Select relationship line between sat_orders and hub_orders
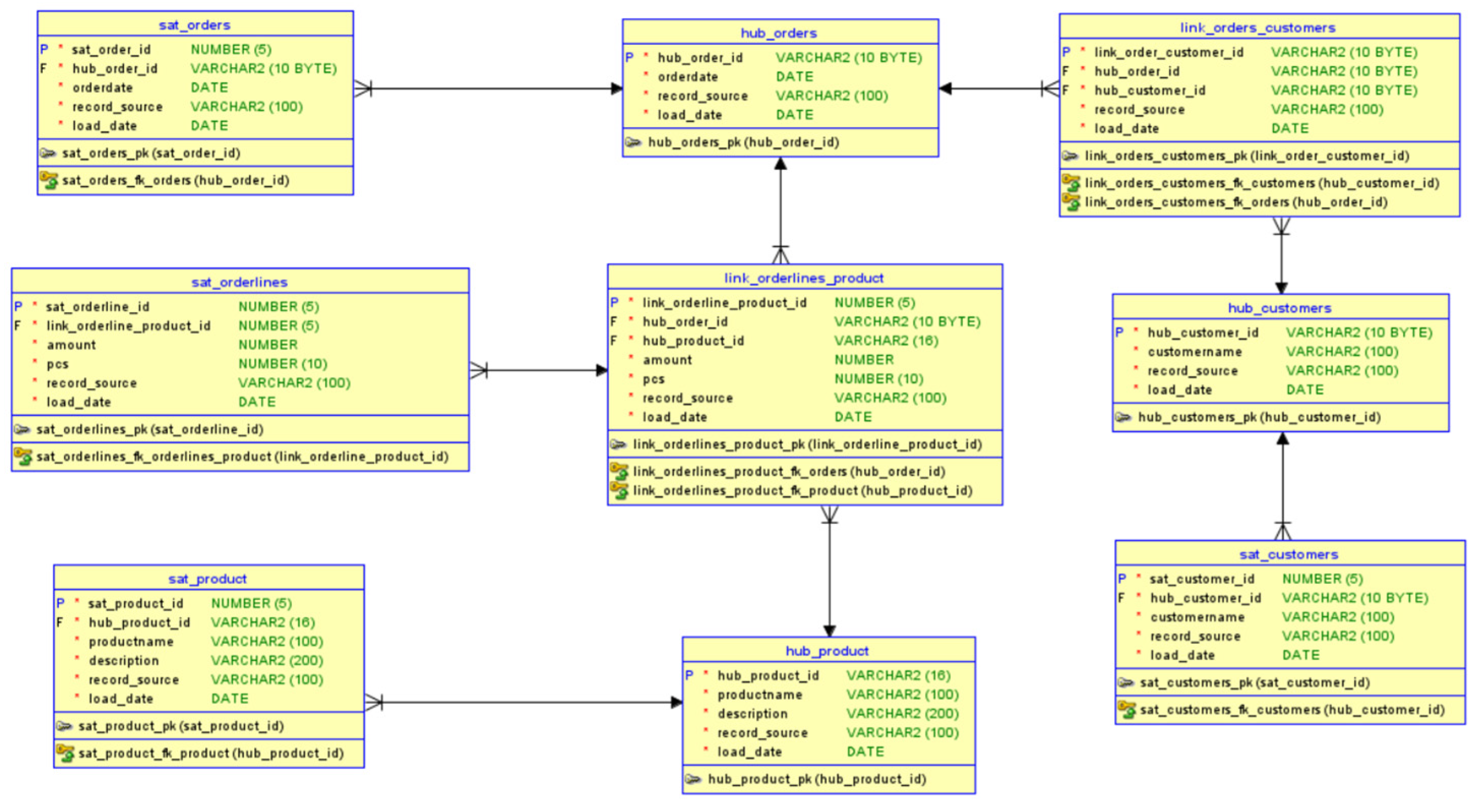 click(490, 89)
